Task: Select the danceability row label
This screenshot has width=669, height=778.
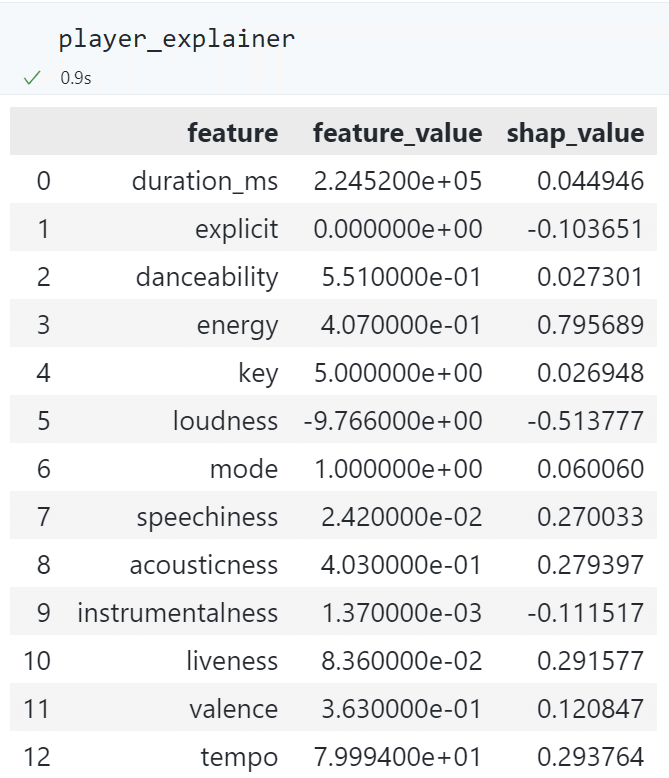Action: 207,277
